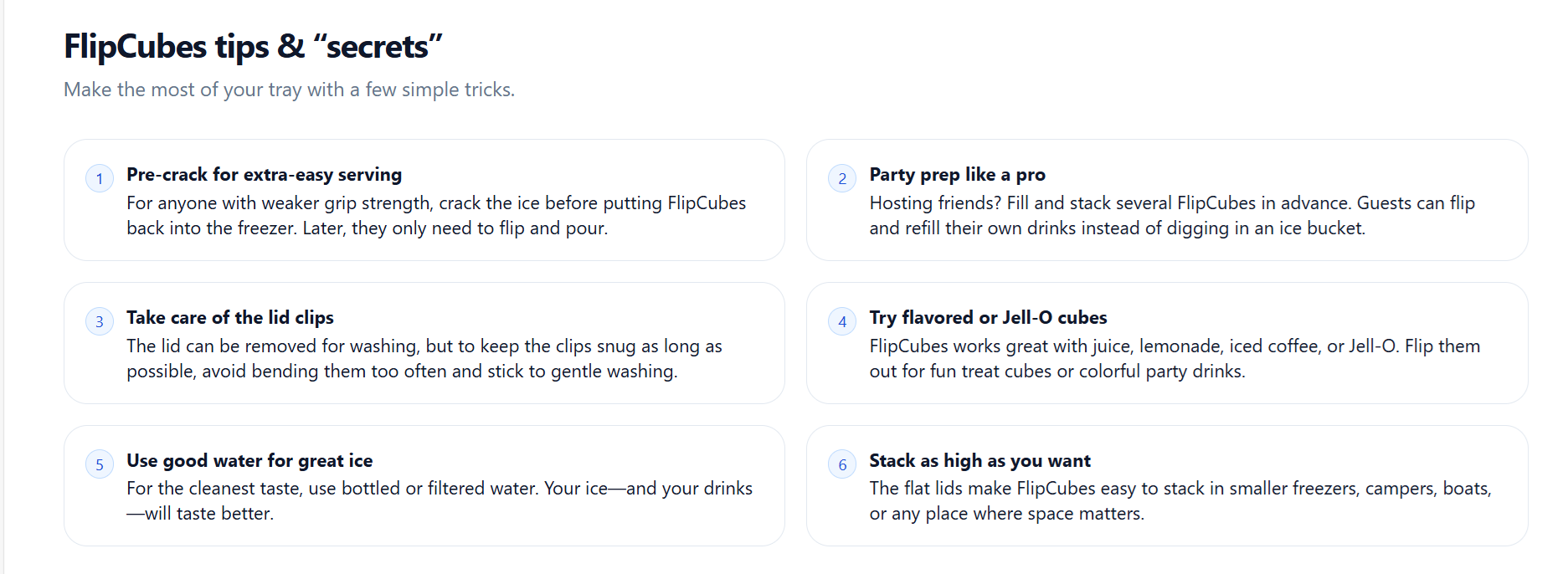The height and width of the screenshot is (574, 1568).
Task: Click the number 2 badge icon
Action: click(842, 178)
